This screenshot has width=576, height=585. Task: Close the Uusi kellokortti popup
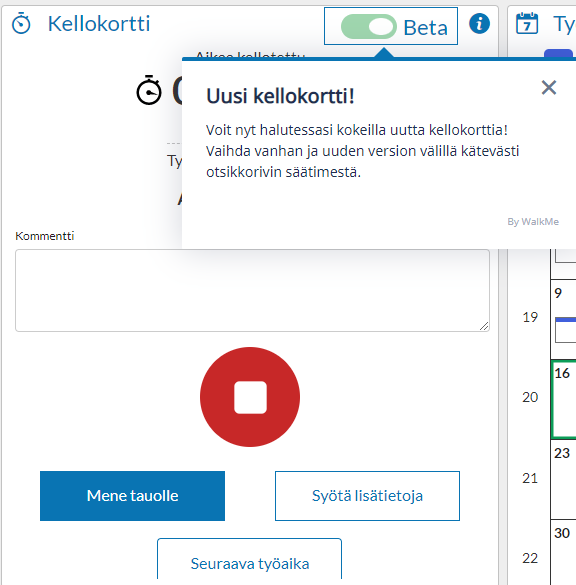tap(549, 88)
